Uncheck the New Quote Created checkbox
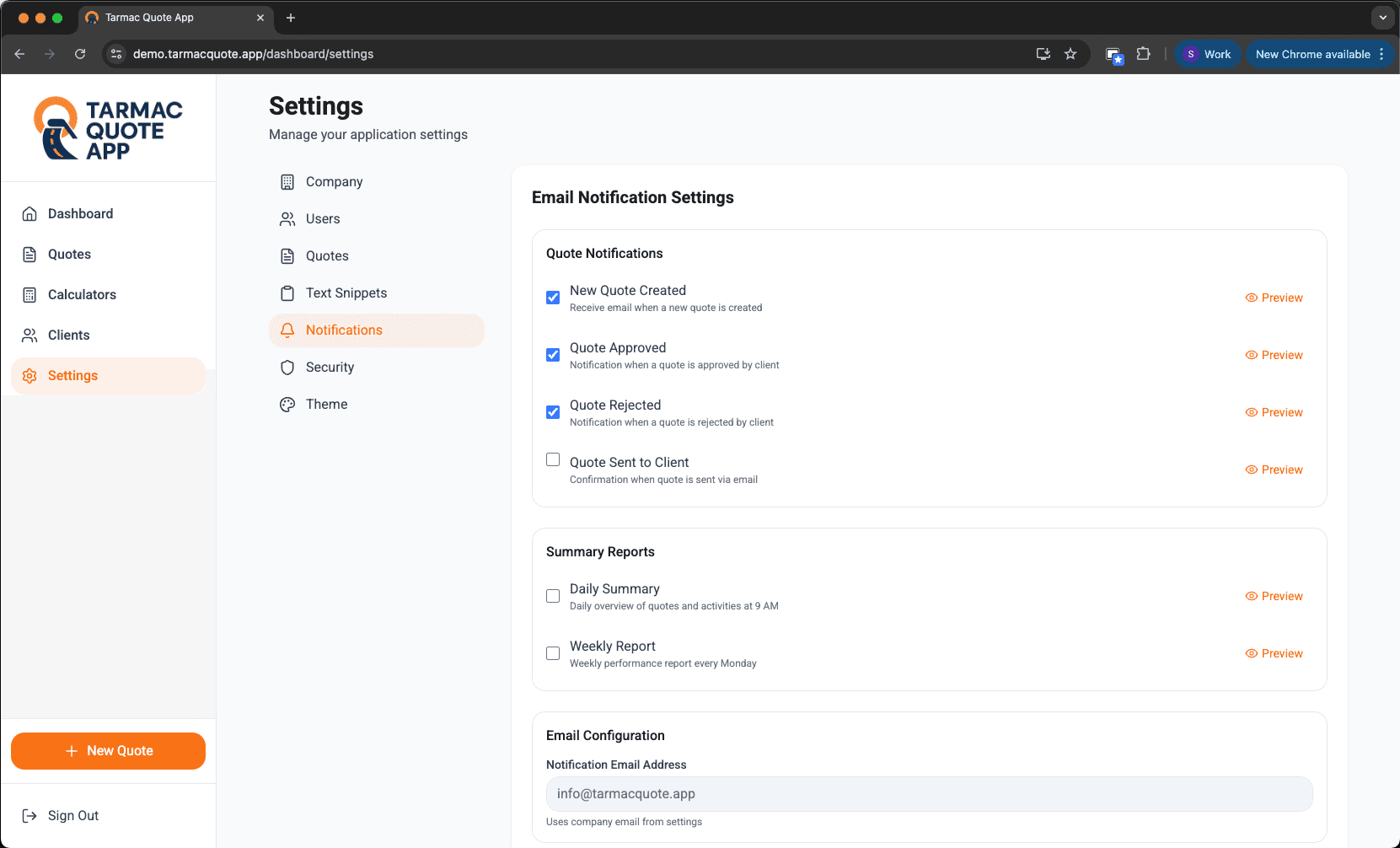The height and width of the screenshot is (848, 1400). 553,298
